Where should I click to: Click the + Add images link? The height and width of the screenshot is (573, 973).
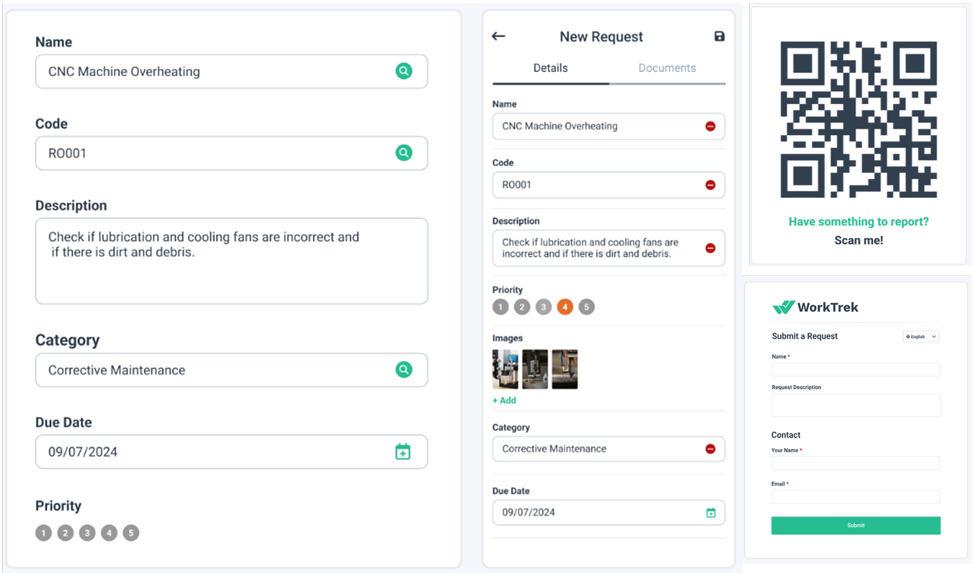pos(504,400)
